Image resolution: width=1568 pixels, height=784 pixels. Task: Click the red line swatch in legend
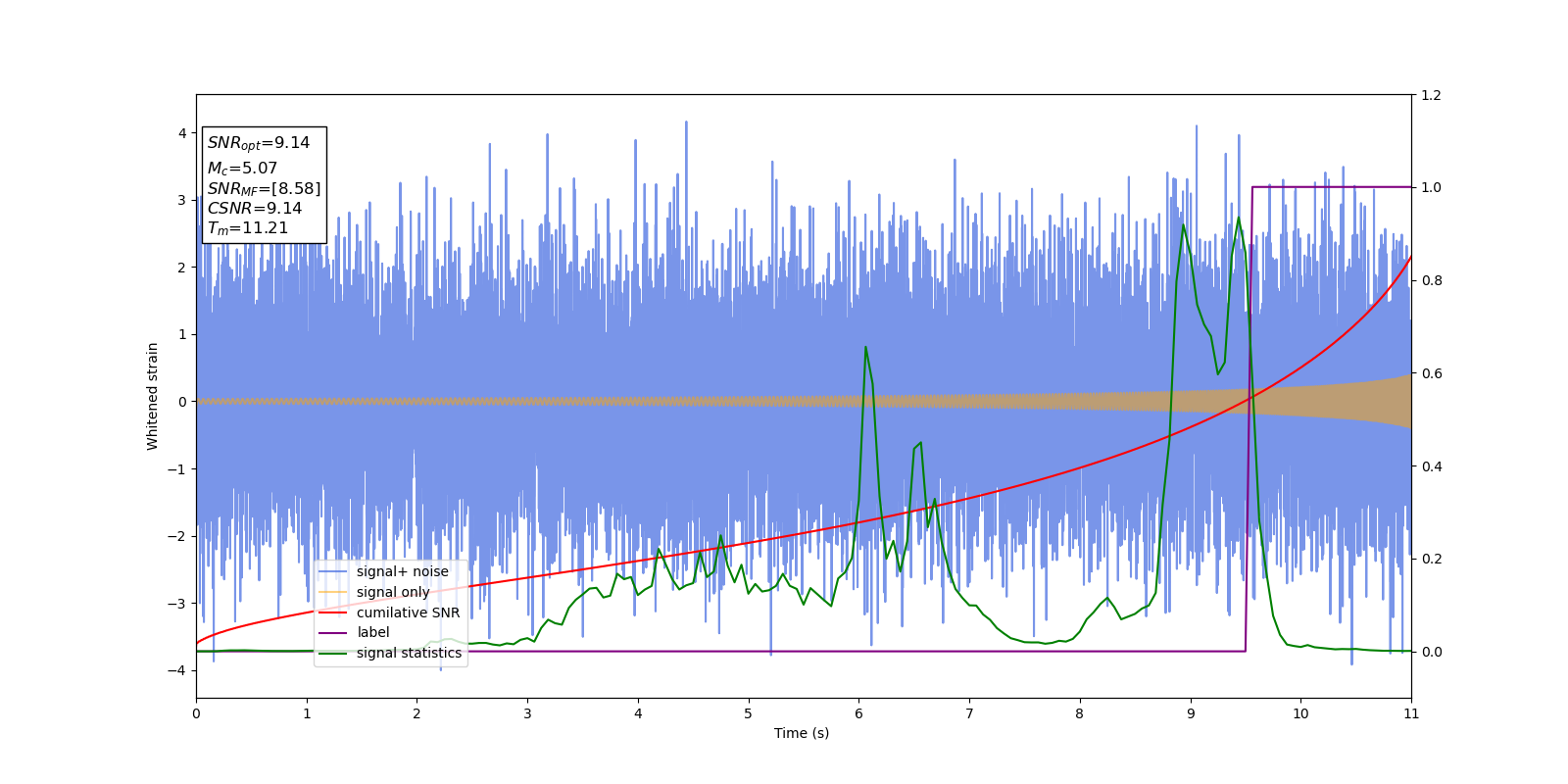pyautogui.click(x=333, y=612)
